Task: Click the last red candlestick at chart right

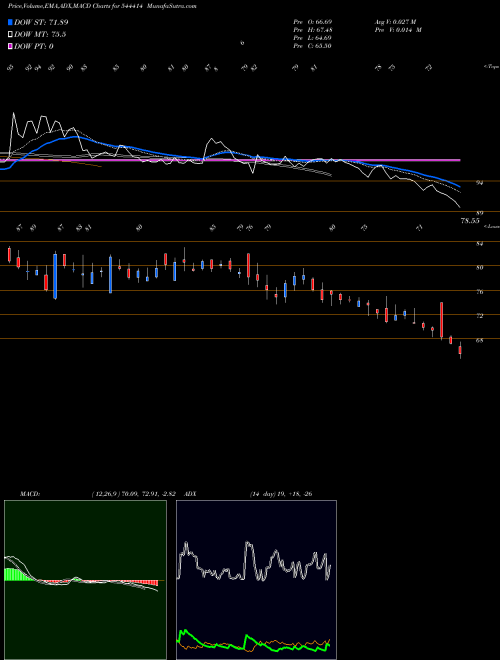Action: (460, 350)
